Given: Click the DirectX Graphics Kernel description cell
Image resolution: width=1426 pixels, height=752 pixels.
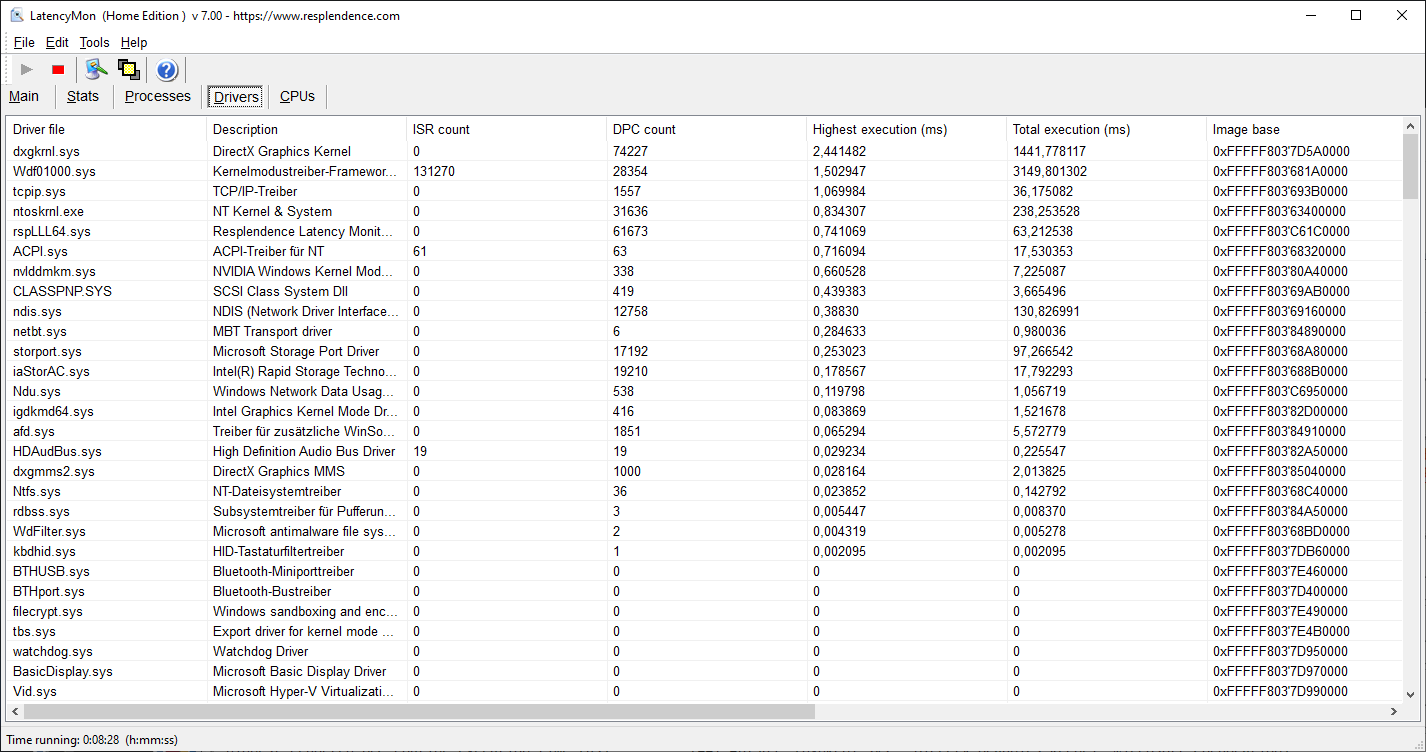Looking at the screenshot, I should coord(282,151).
